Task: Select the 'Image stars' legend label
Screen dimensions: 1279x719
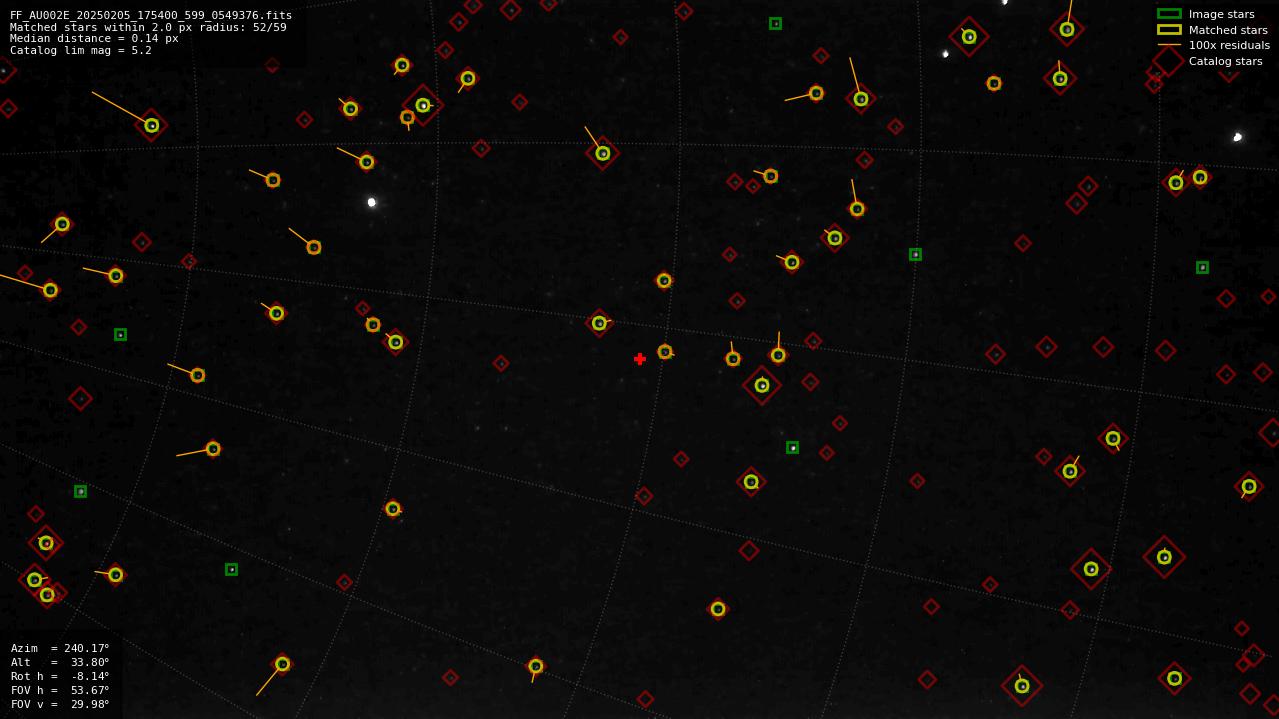Action: coord(1221,14)
